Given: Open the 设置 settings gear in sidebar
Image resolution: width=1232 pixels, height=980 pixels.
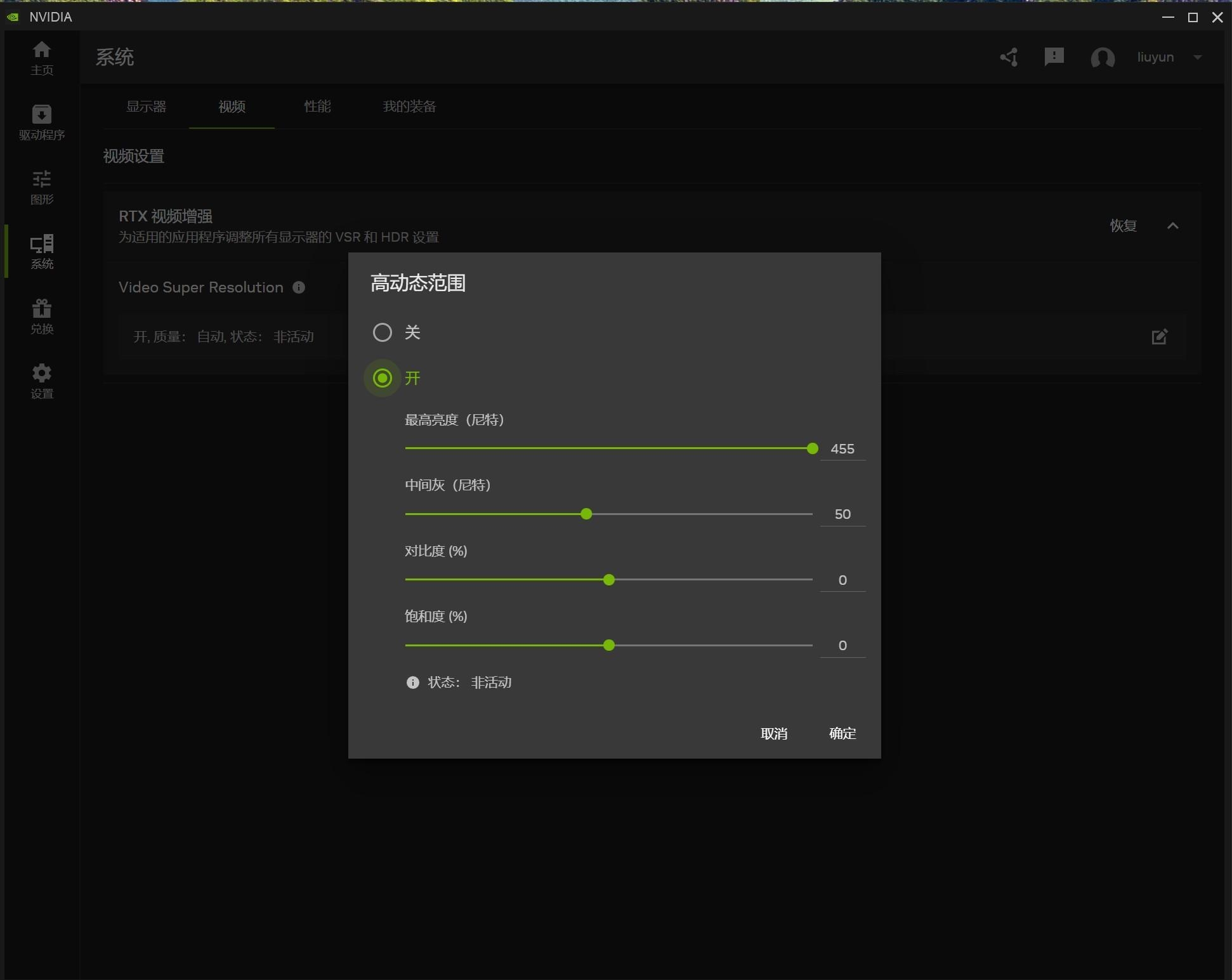Looking at the screenshot, I should (42, 382).
